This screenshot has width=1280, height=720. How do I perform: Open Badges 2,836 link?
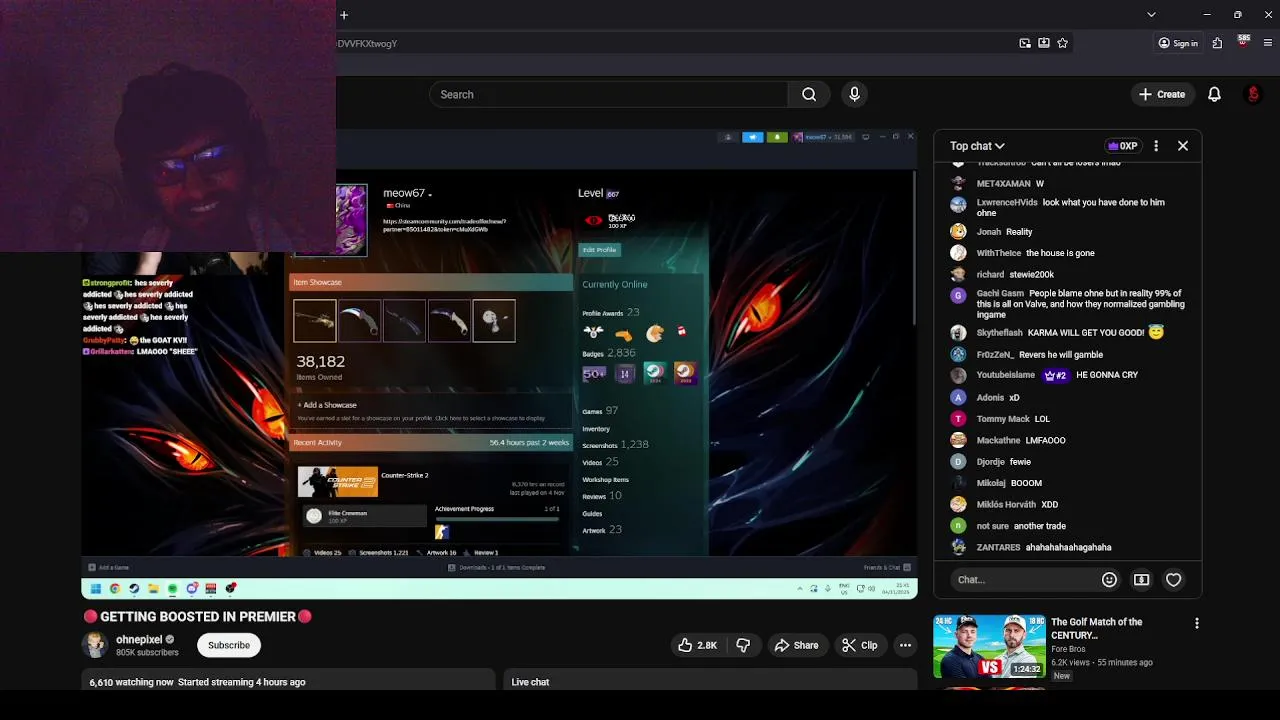tap(609, 353)
